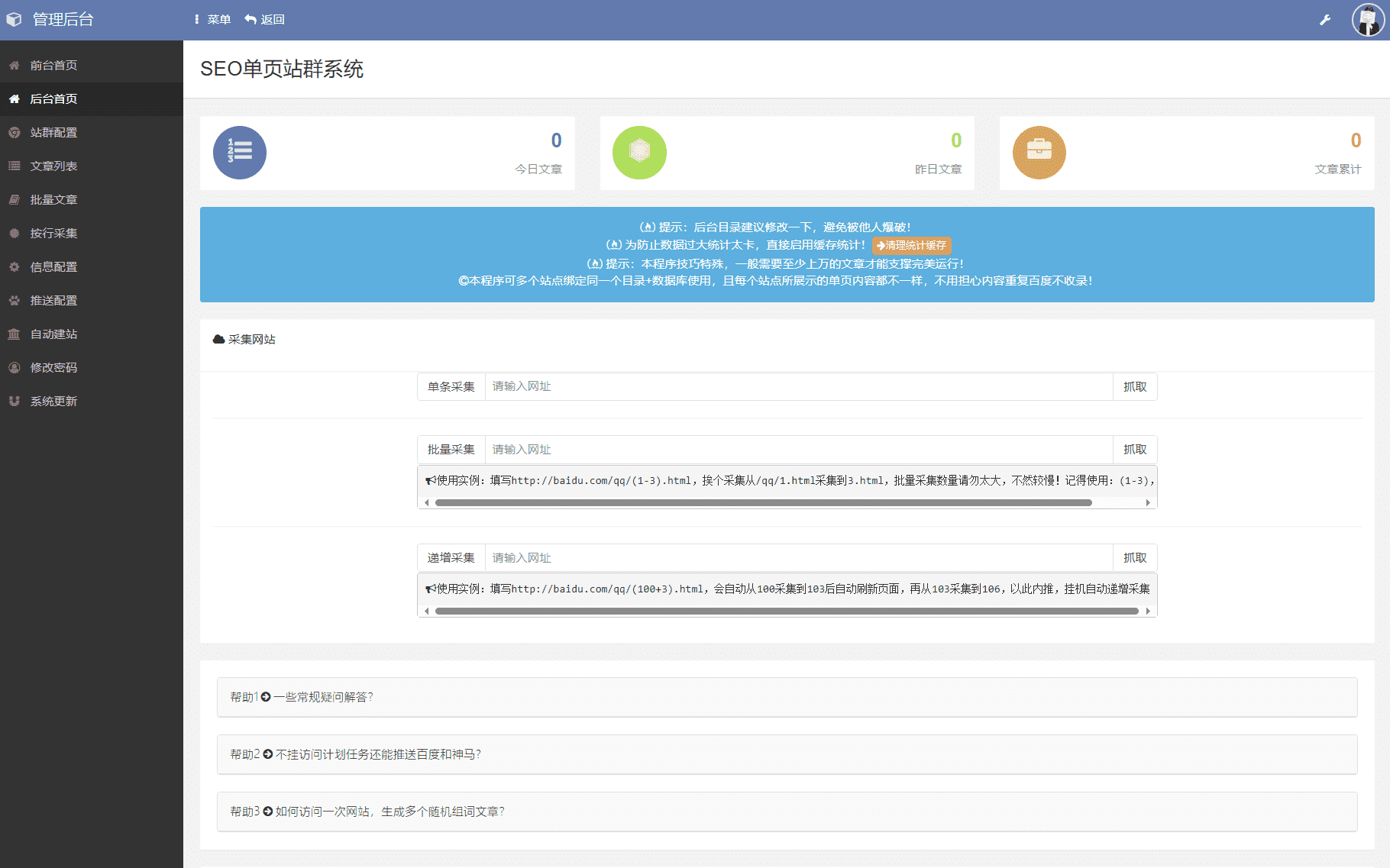Viewport: 1390px width, 868px height.
Task: Click 抓取 next to 单条采集
Action: click(1135, 387)
